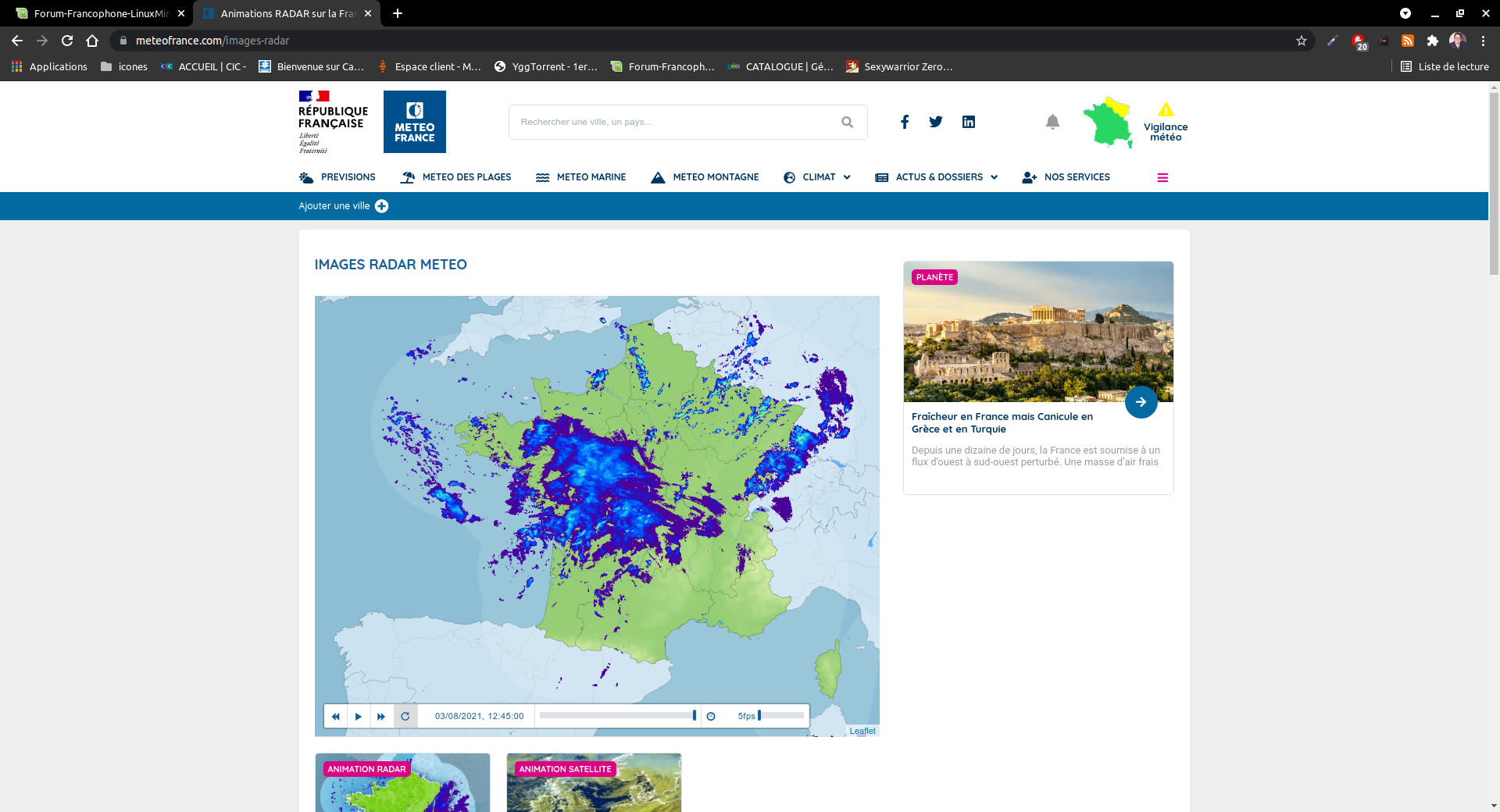The image size is (1500, 812).
Task: Close the Animations RADAR tab
Action: [368, 13]
